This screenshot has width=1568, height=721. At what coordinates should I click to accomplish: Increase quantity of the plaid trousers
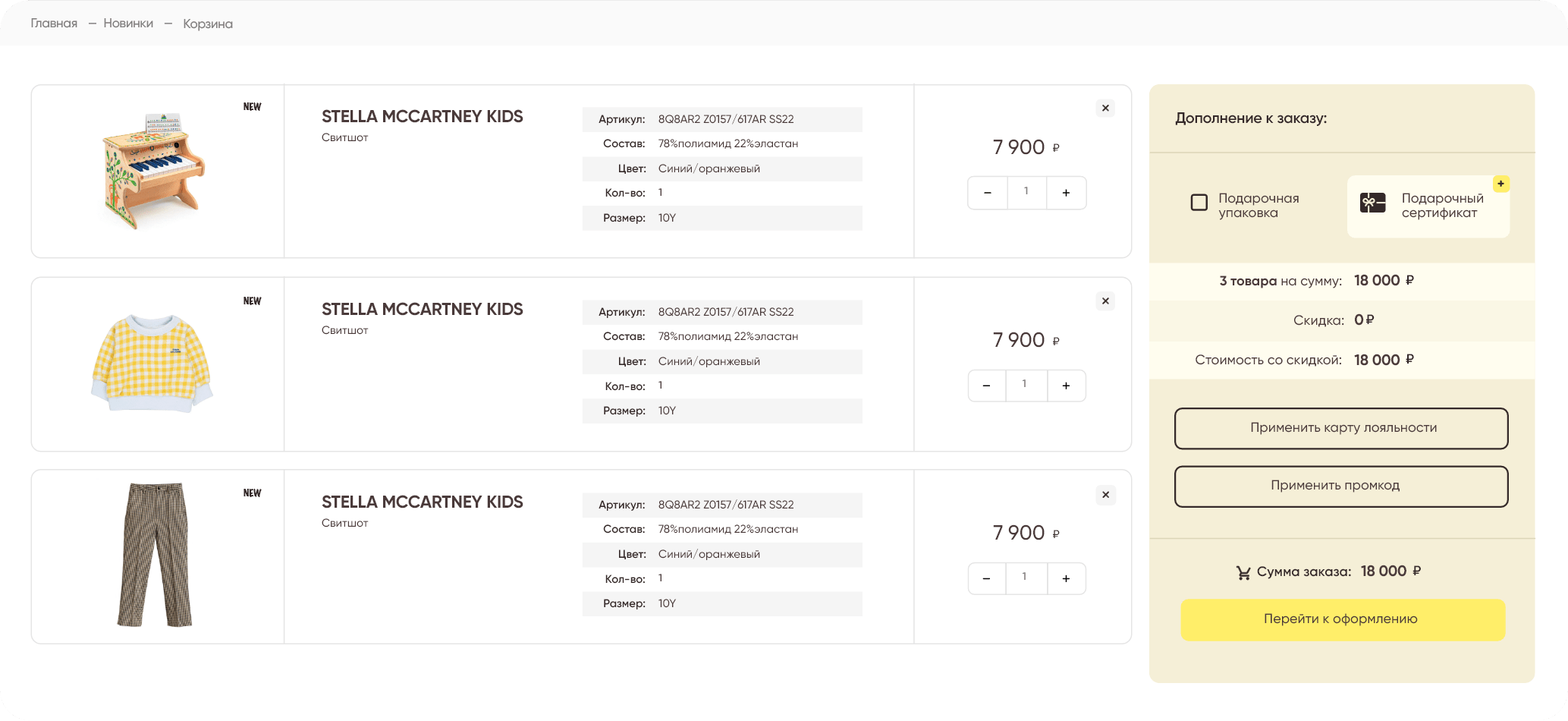click(1066, 579)
